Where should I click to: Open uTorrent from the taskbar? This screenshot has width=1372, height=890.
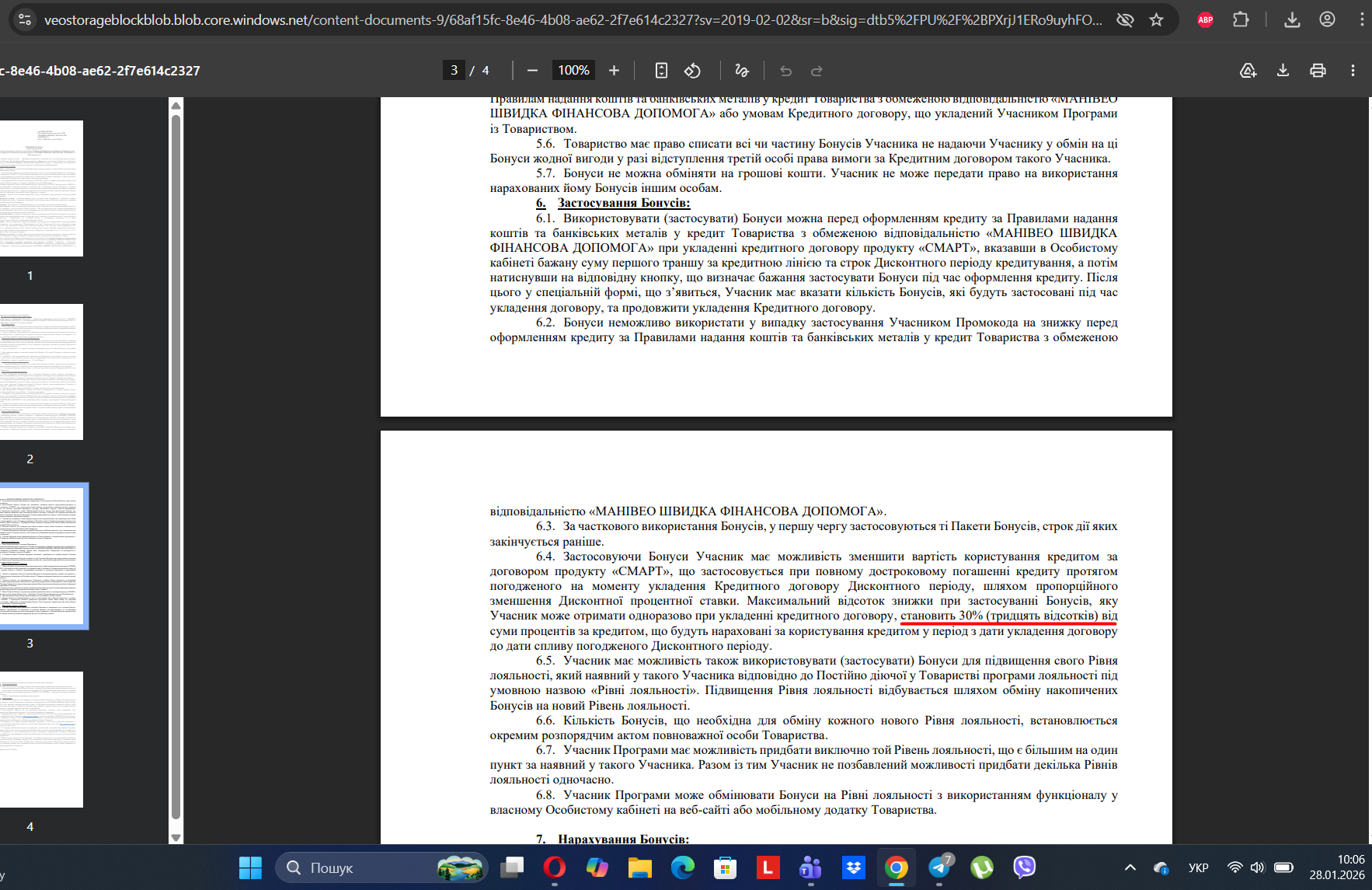pyautogui.click(x=982, y=867)
